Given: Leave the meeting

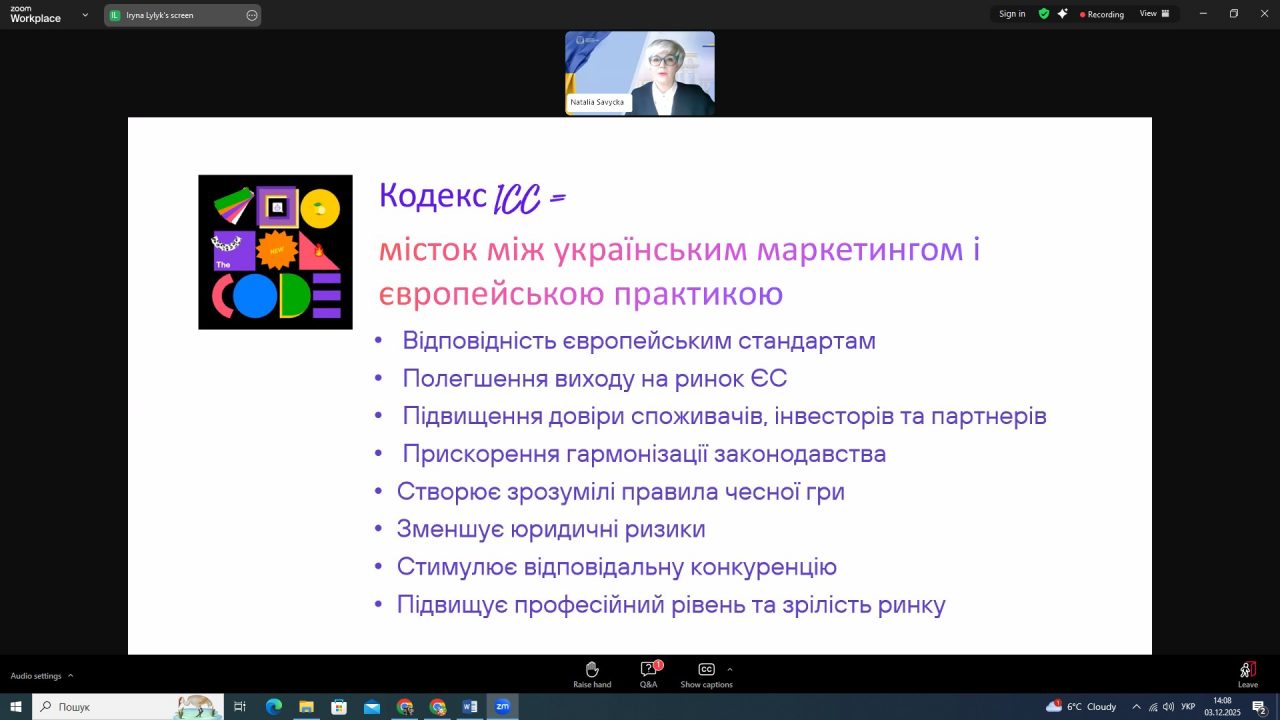Looking at the screenshot, I should 1247,674.
